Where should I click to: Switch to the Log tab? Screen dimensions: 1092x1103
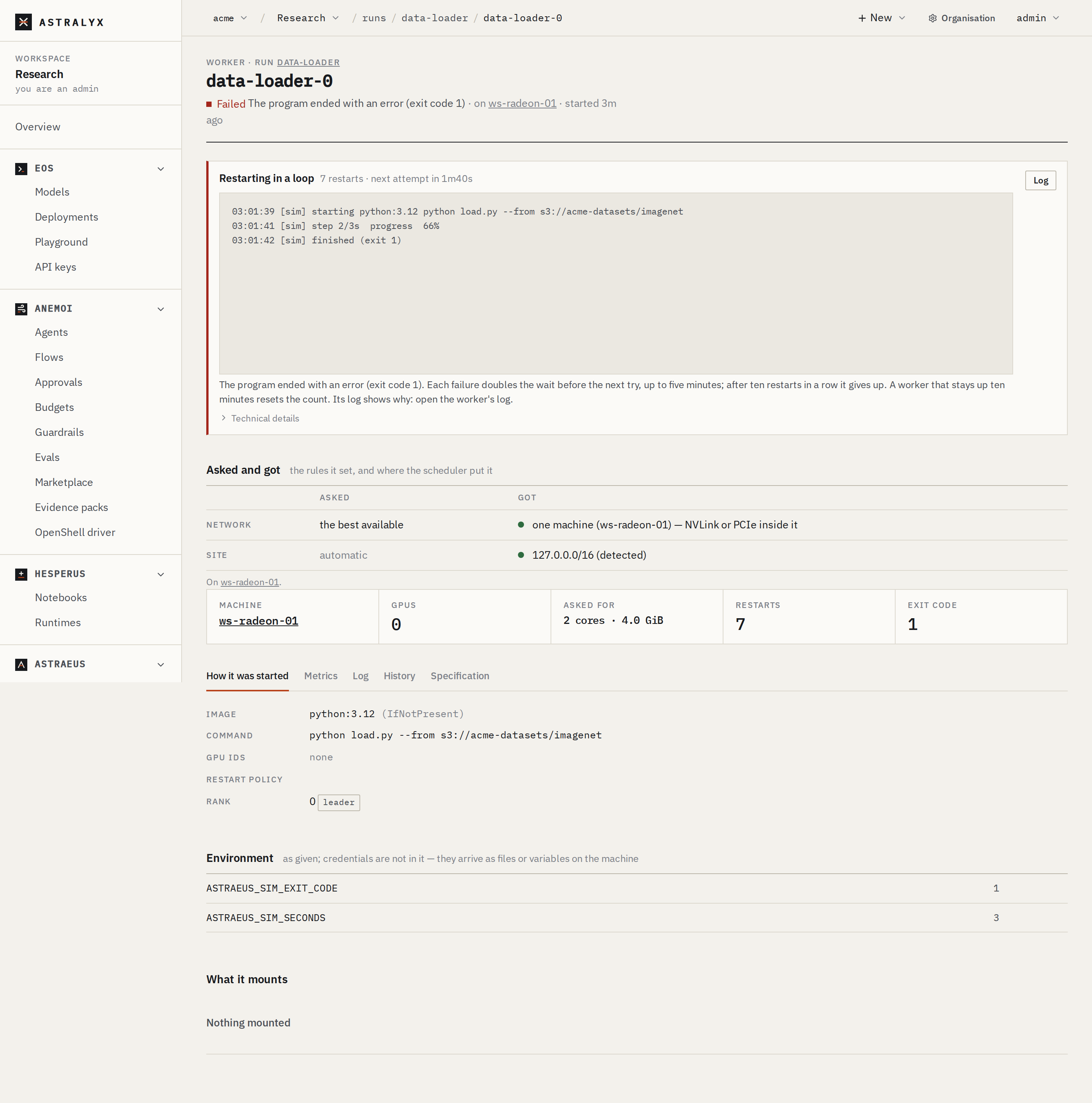click(360, 676)
